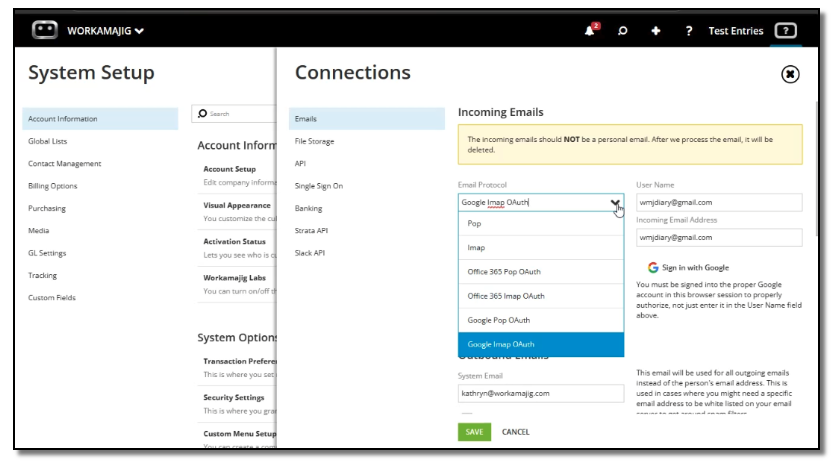Image resolution: width=833 pixels, height=464 pixels.
Task: Open Custom Fields section
Action: pyautogui.click(x=52, y=297)
